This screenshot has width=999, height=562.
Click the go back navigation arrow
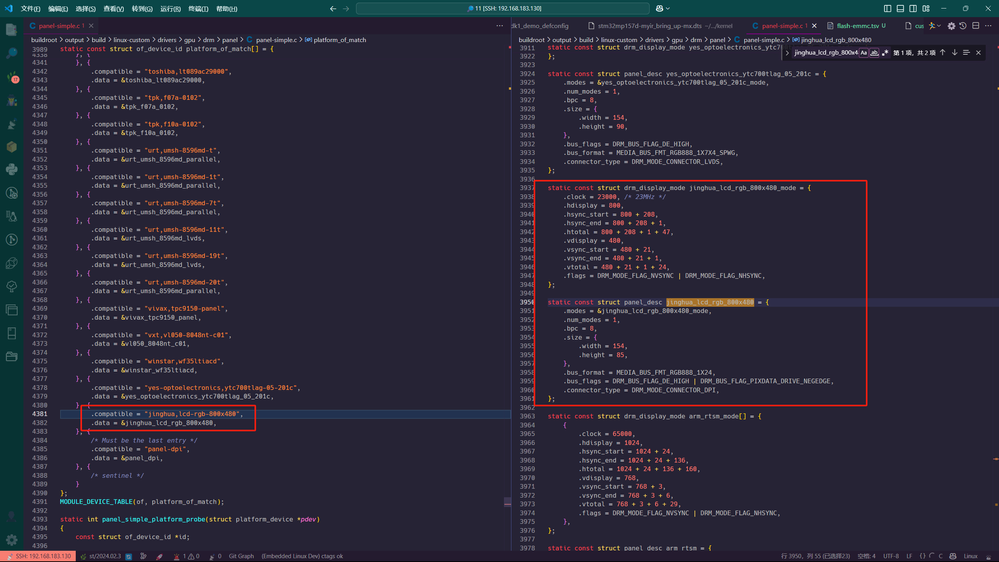click(333, 9)
